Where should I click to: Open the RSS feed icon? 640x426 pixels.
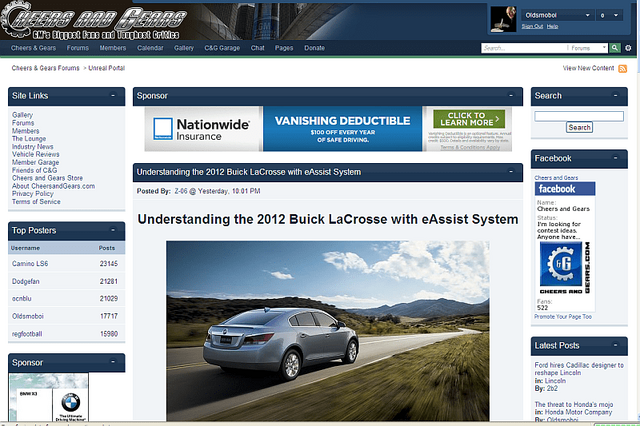[622, 69]
